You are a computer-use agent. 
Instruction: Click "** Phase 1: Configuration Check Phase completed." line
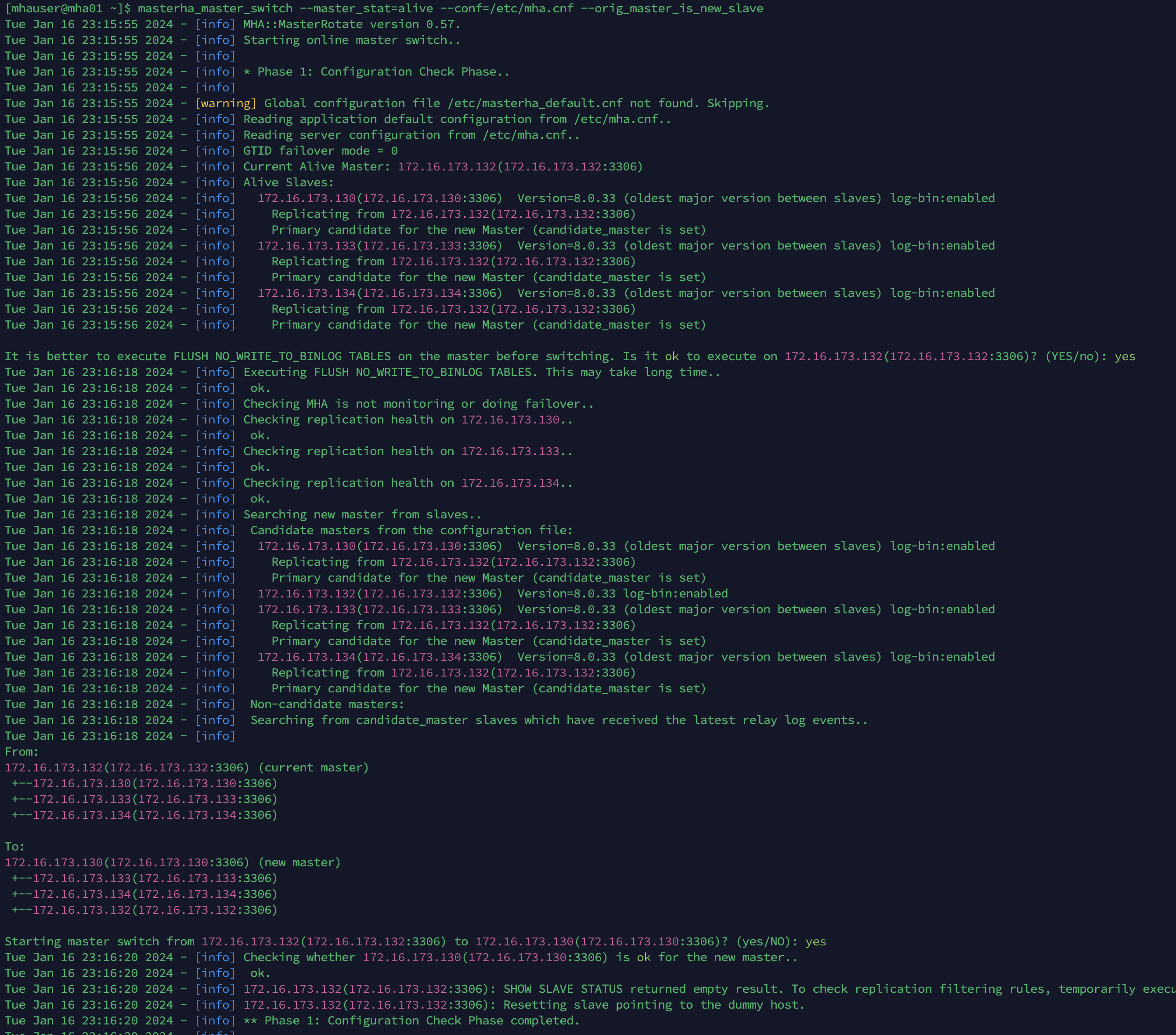[411, 1021]
